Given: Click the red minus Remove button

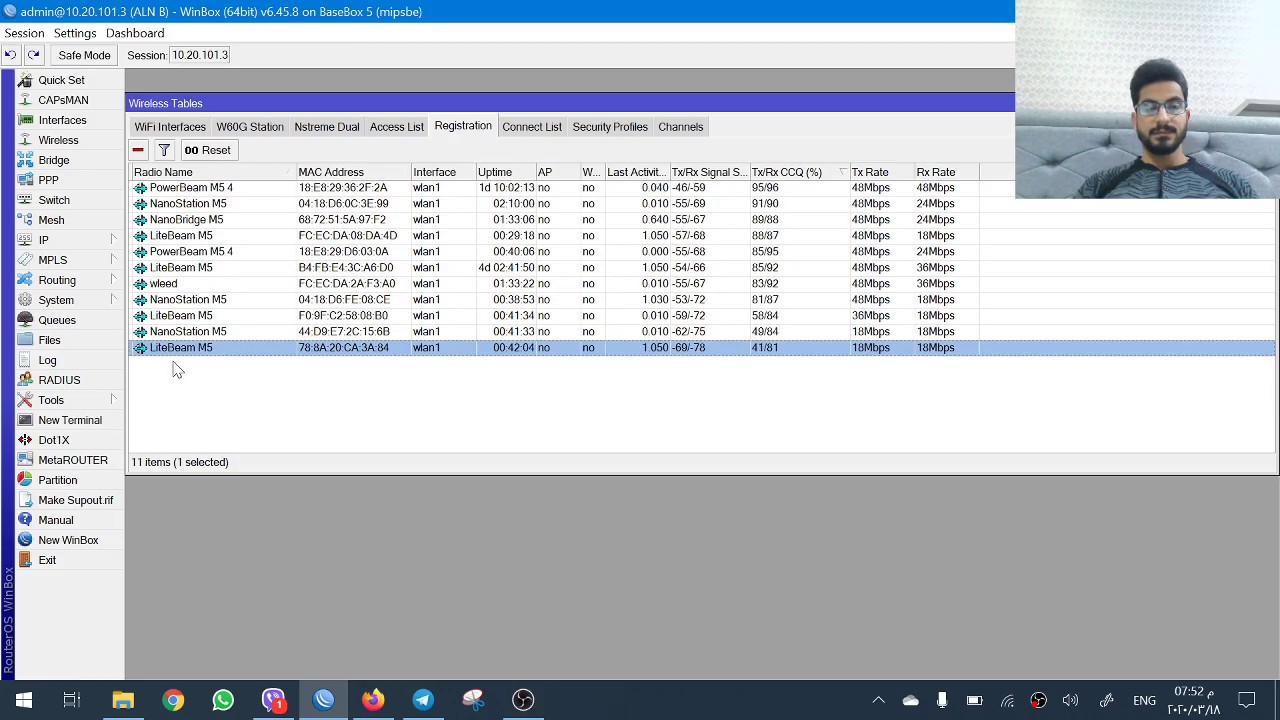Looking at the screenshot, I should (x=138, y=150).
